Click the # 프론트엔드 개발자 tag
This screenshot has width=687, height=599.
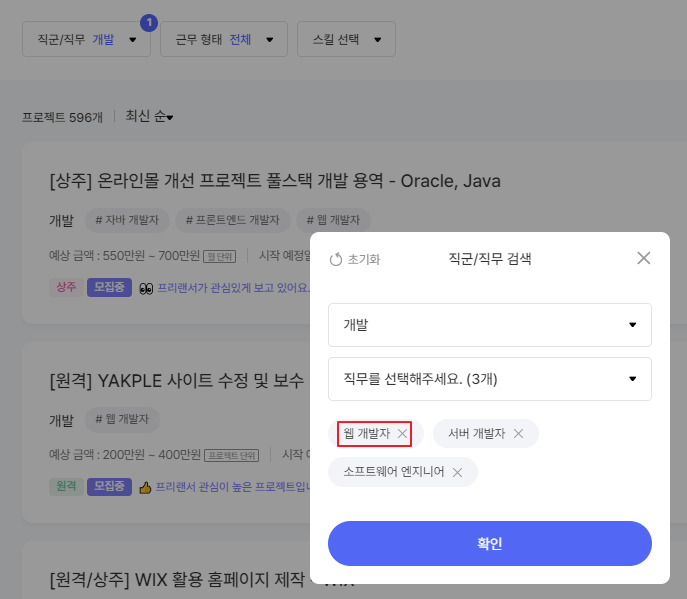(235, 220)
